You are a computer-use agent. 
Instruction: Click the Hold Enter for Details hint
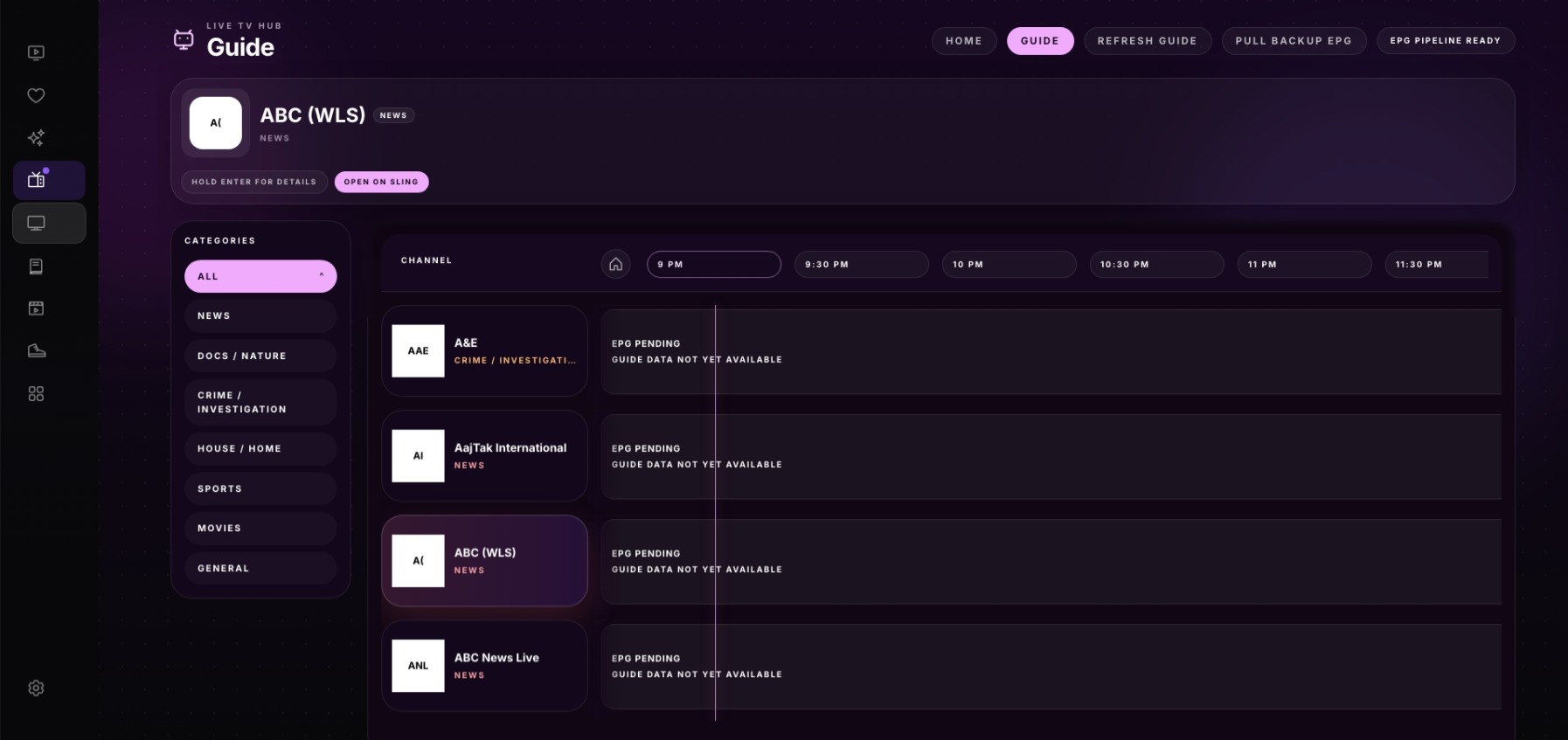254,182
